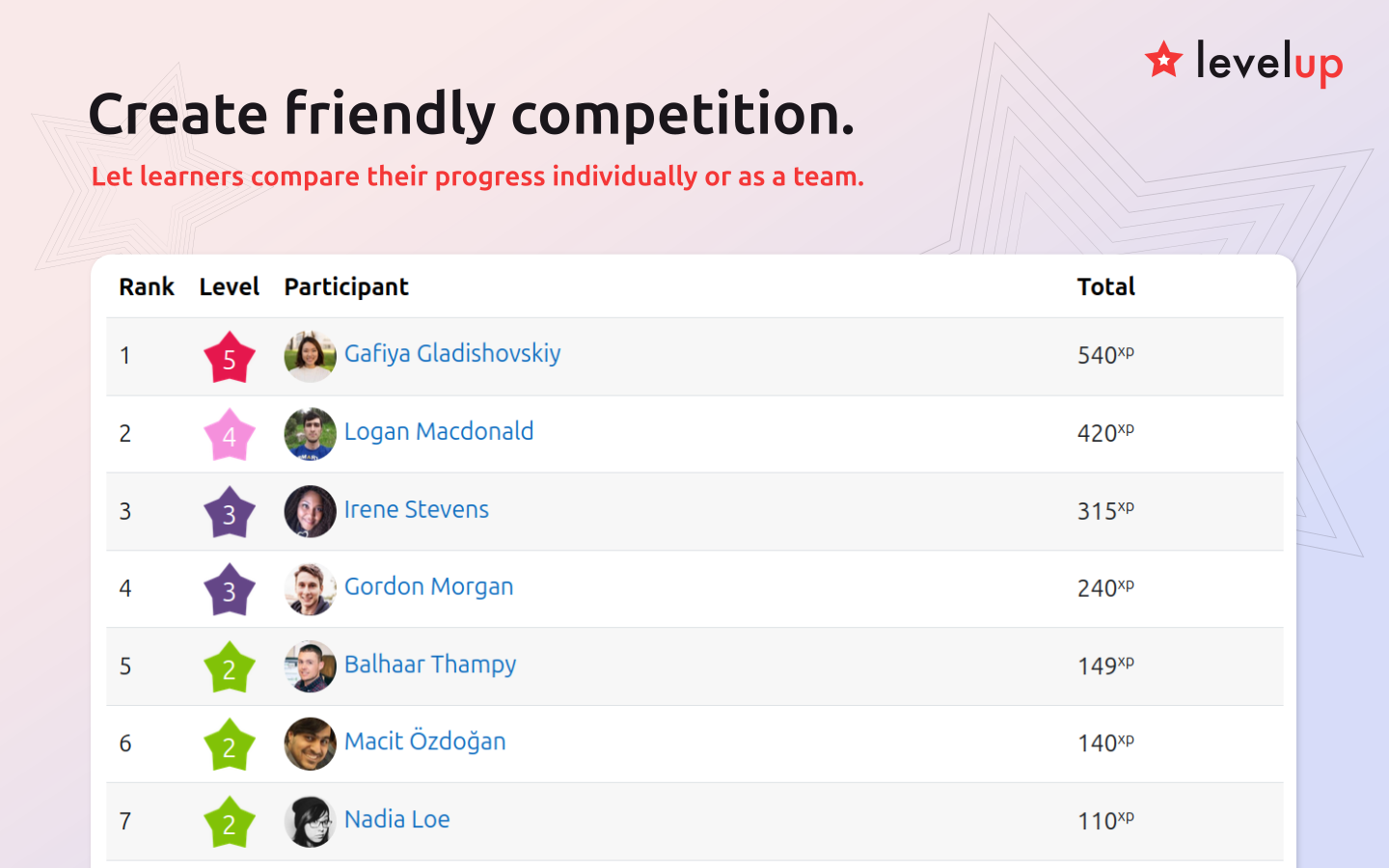Click Gafiya Gladishovskiy's avatar photo

pos(311,357)
